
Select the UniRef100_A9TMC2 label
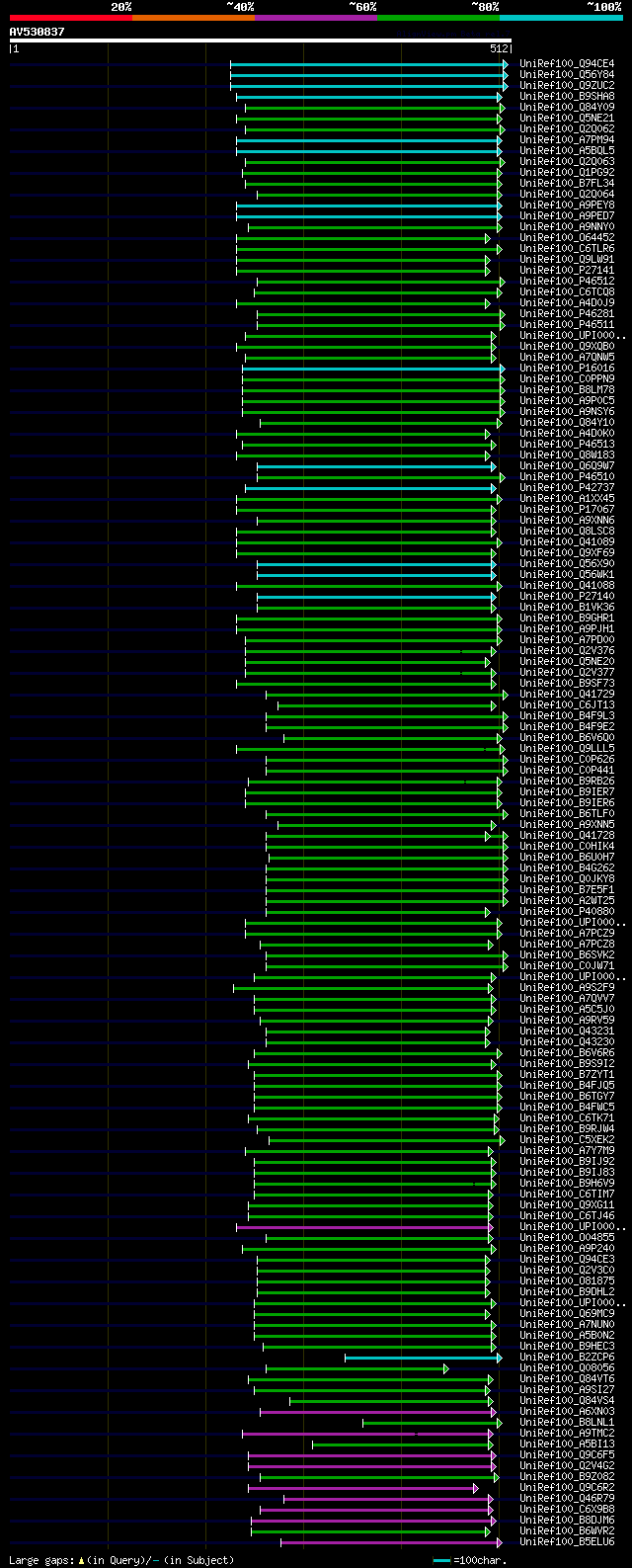click(567, 1433)
